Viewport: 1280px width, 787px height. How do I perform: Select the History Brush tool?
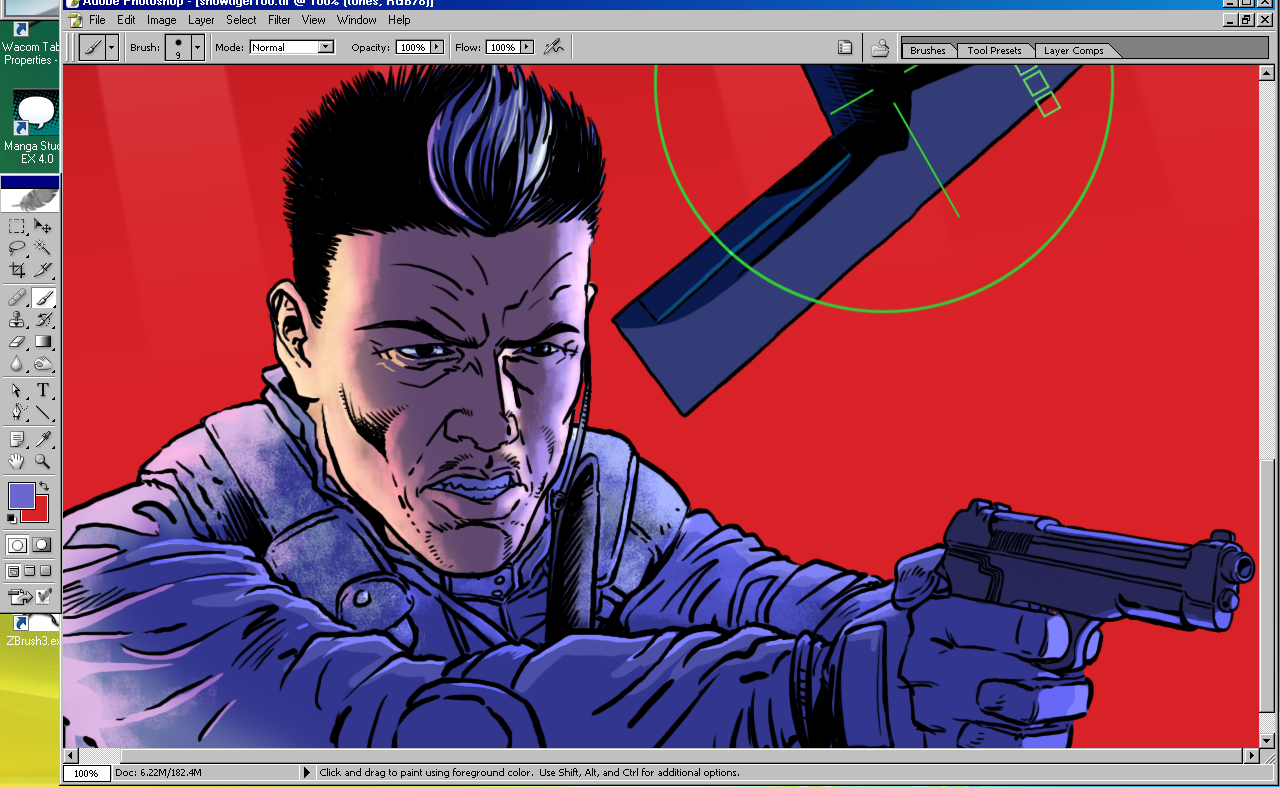[x=43, y=320]
